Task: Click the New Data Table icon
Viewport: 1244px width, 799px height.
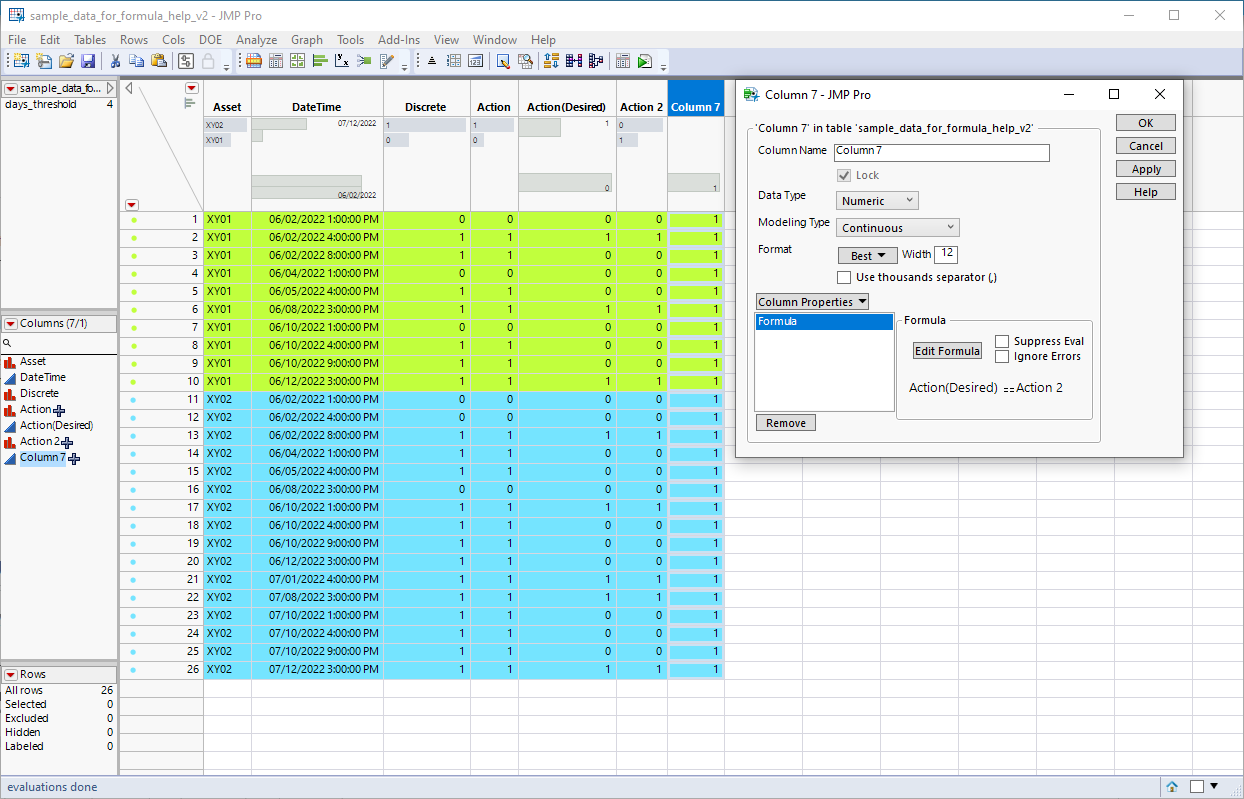Action: click(20, 61)
